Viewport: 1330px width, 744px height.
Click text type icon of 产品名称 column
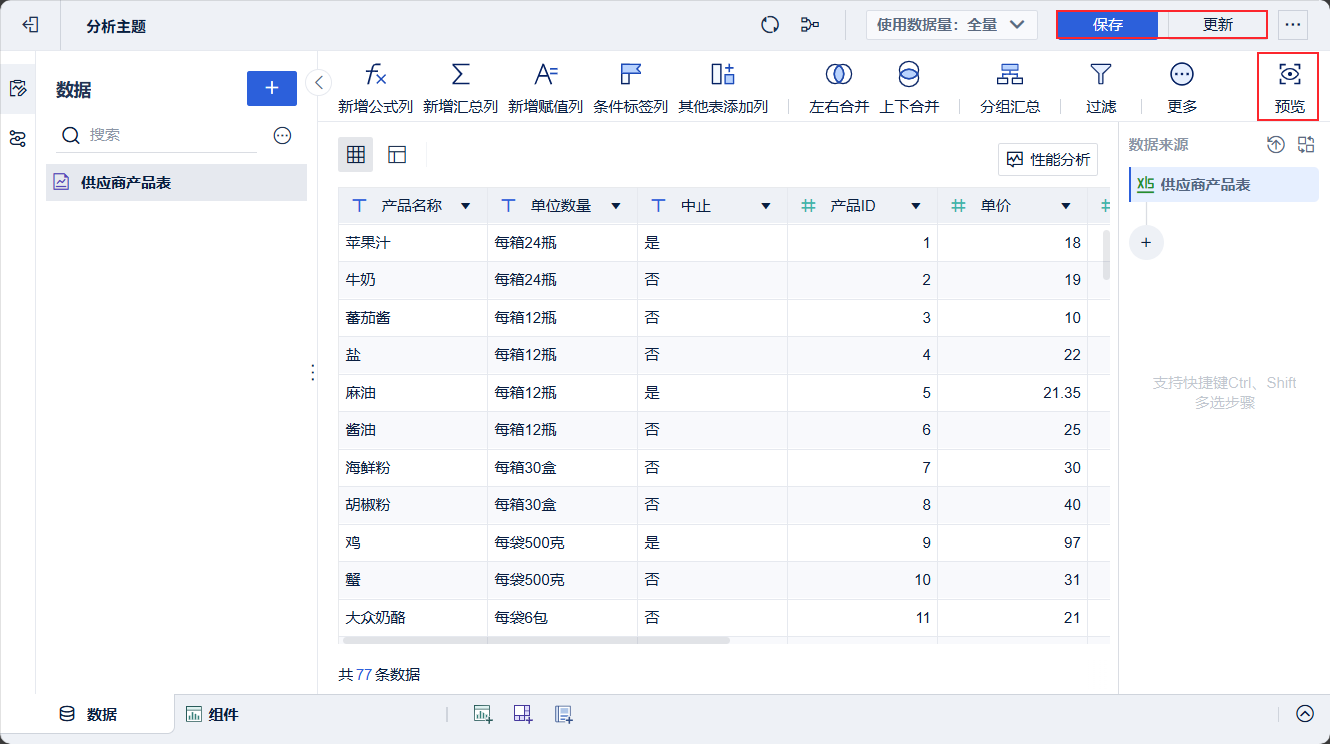click(359, 206)
